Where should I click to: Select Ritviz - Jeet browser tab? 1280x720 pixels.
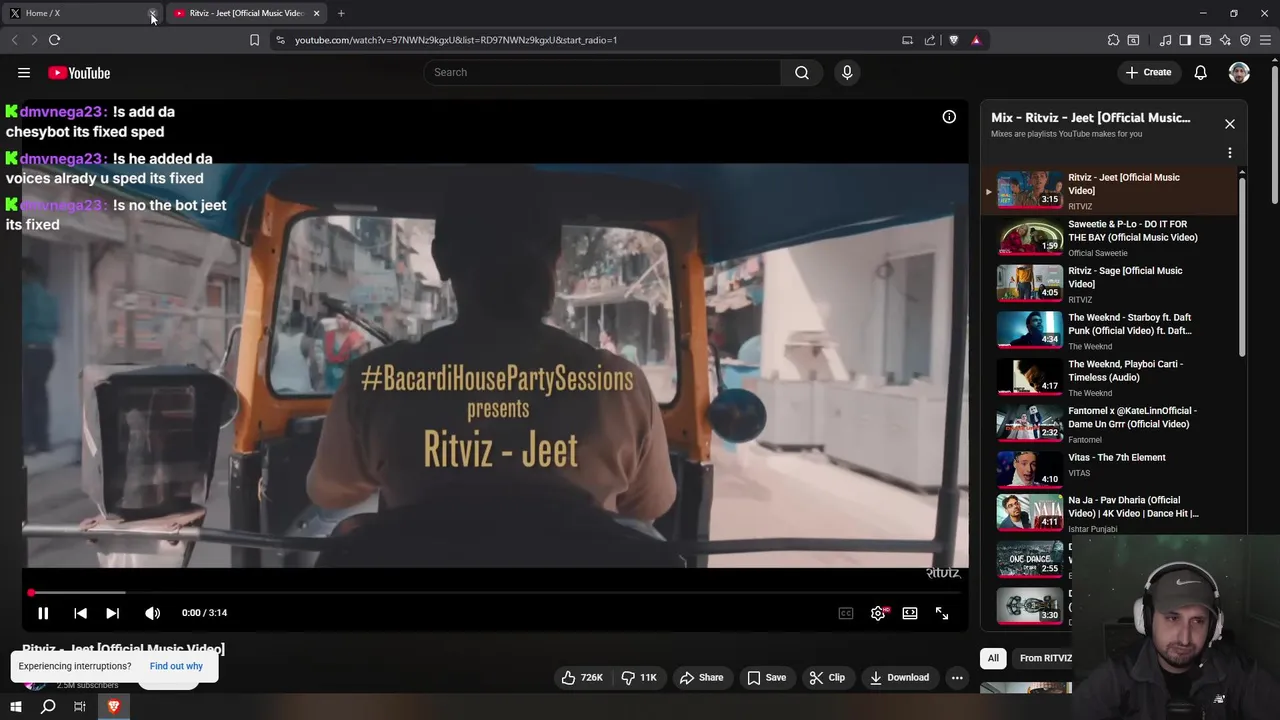(x=248, y=13)
